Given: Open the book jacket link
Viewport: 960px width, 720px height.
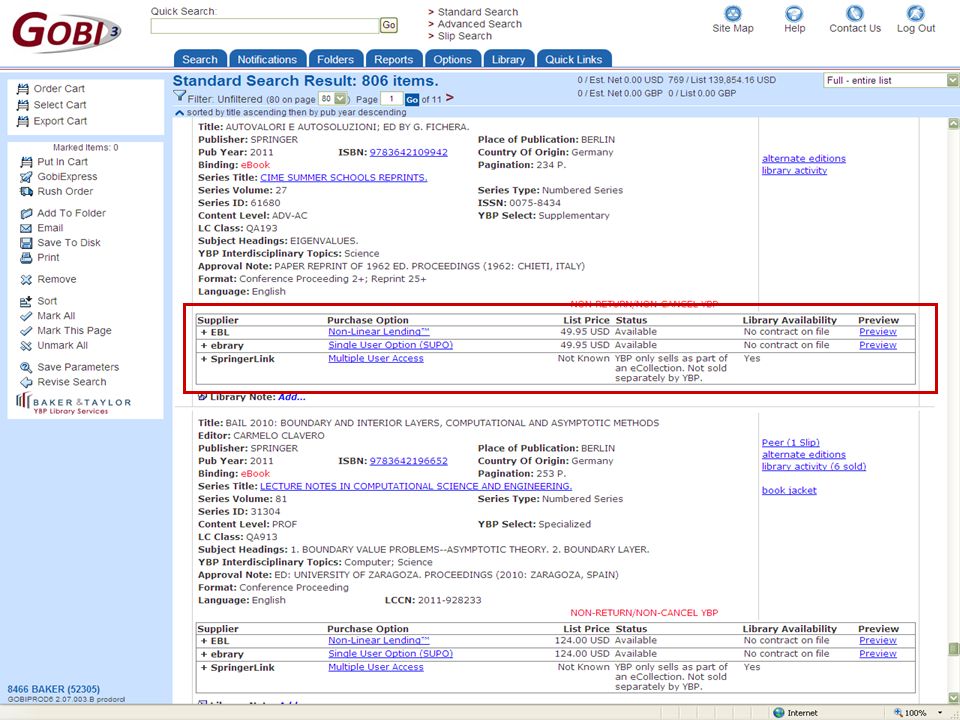Looking at the screenshot, I should tap(789, 490).
